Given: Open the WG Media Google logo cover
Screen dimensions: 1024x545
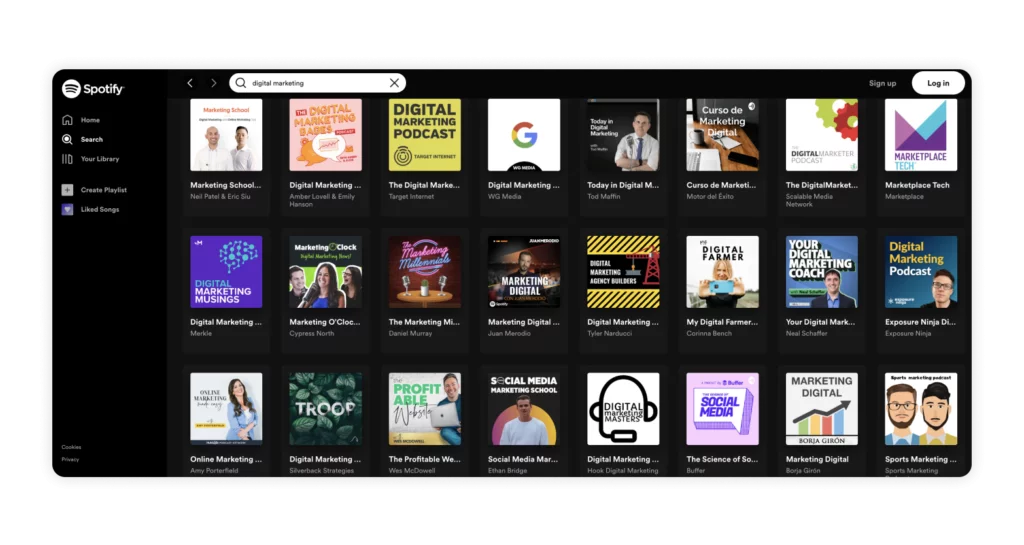Looking at the screenshot, I should (524, 135).
